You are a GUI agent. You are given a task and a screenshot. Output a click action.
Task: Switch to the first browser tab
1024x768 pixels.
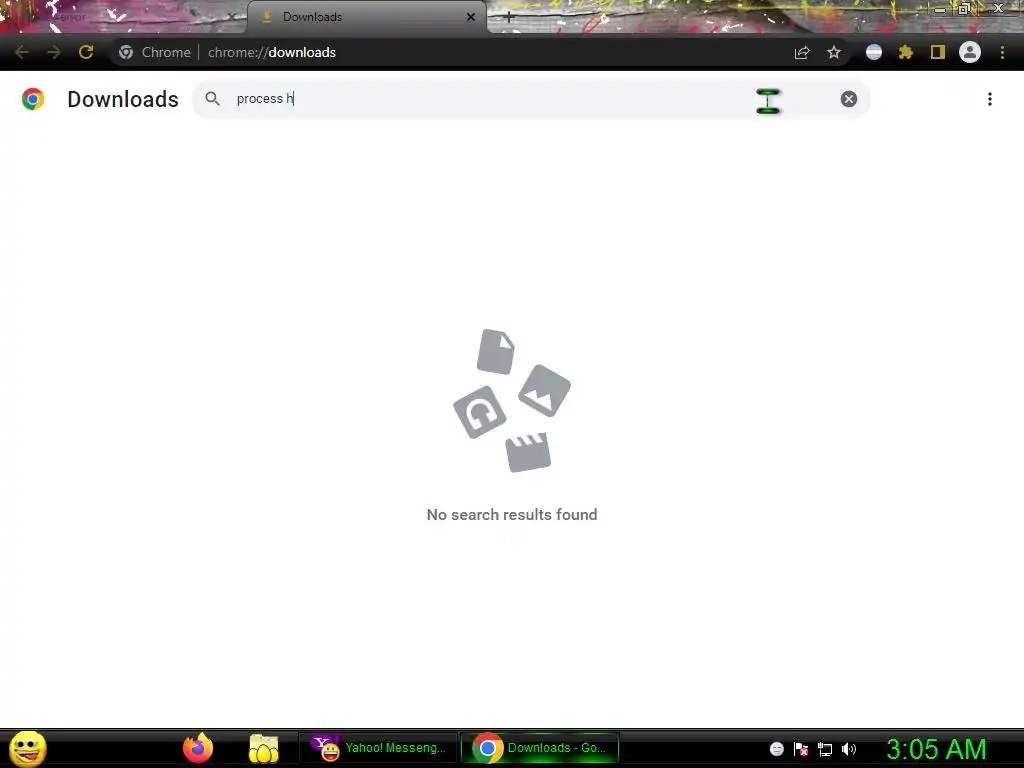(124, 17)
